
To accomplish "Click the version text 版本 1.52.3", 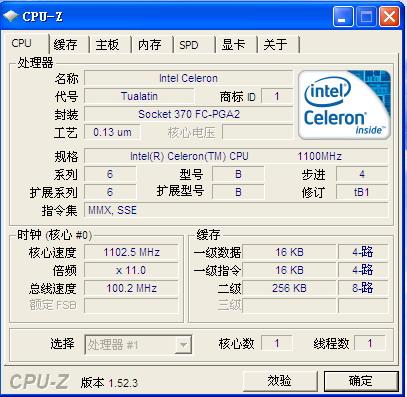I will point(109,383).
